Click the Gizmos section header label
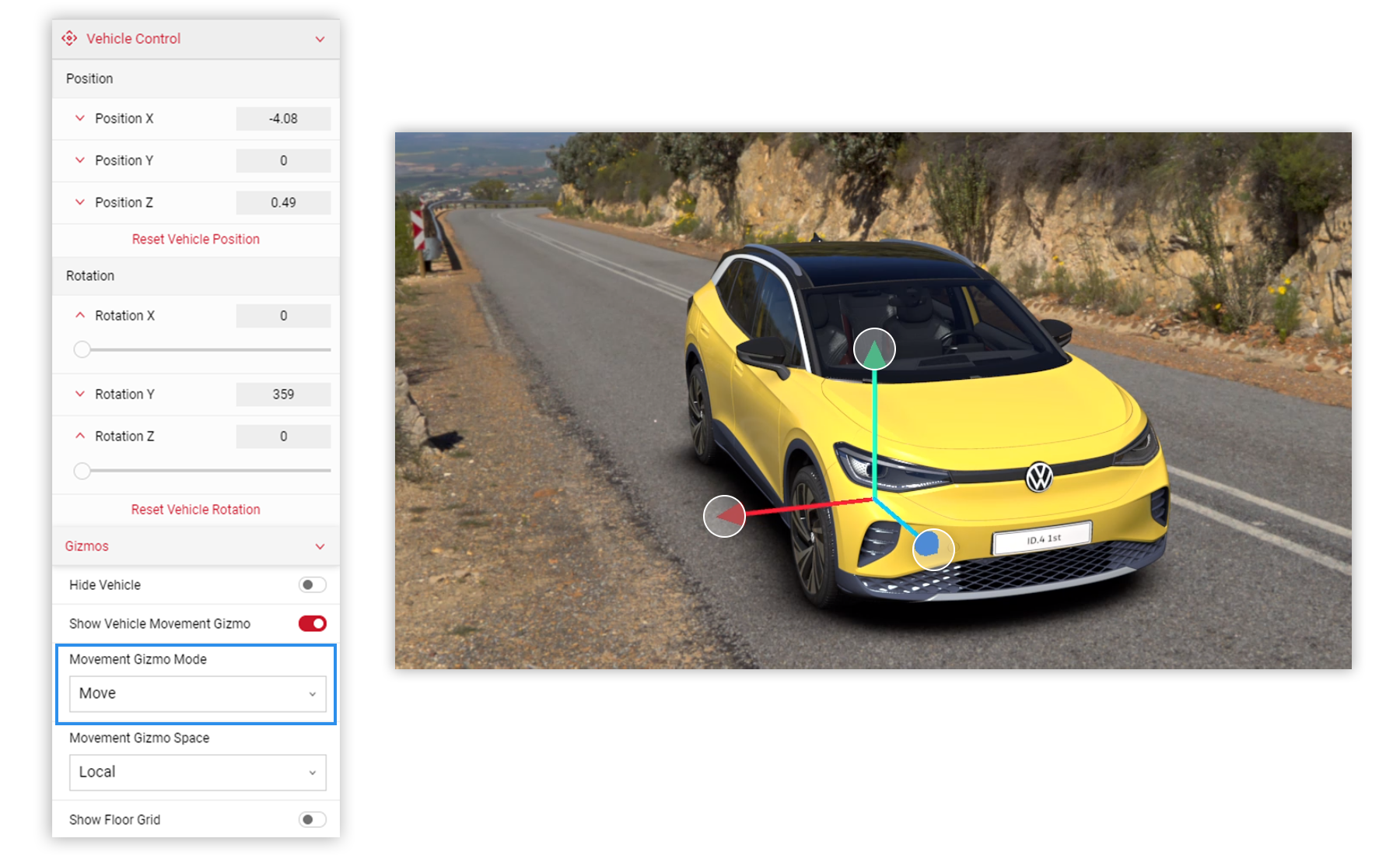 tap(86, 546)
